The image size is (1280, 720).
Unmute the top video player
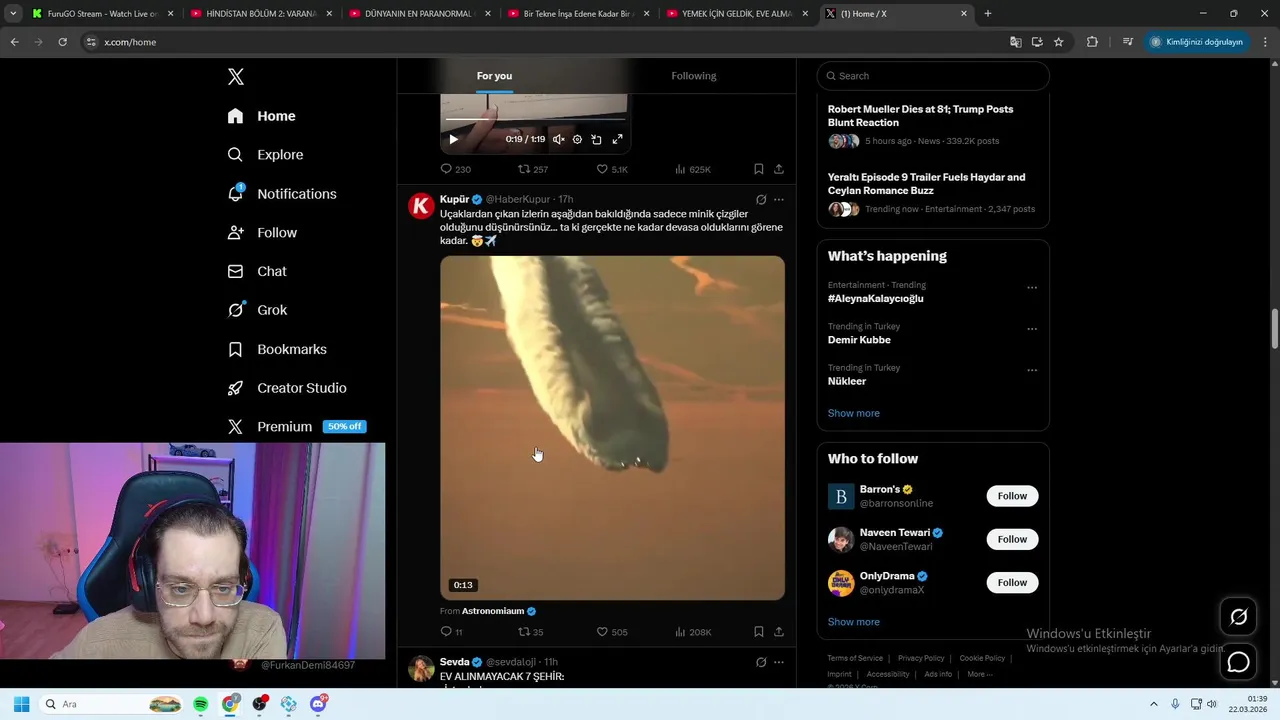[x=558, y=140]
